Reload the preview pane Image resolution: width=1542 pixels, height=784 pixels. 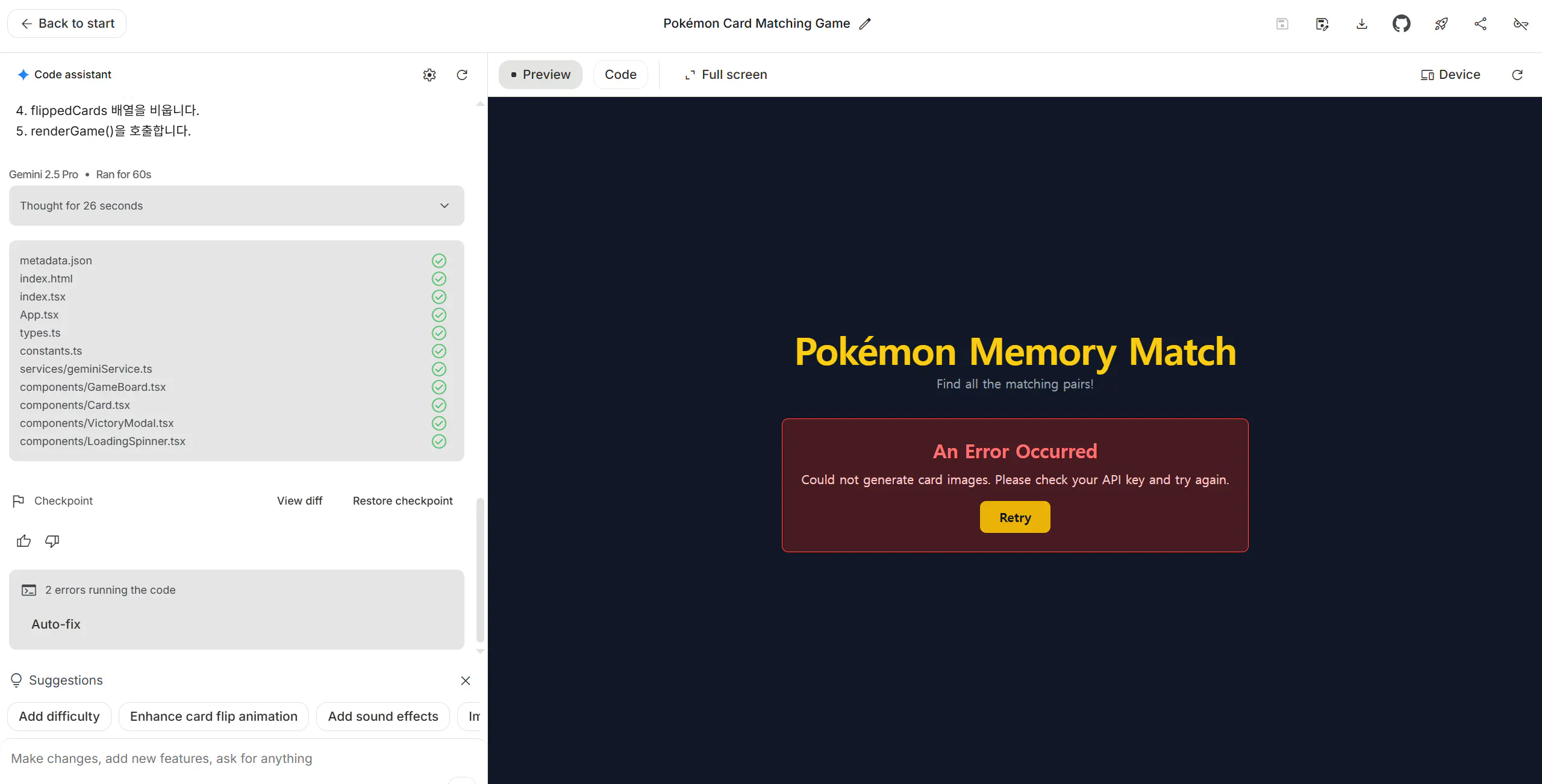click(x=1517, y=75)
